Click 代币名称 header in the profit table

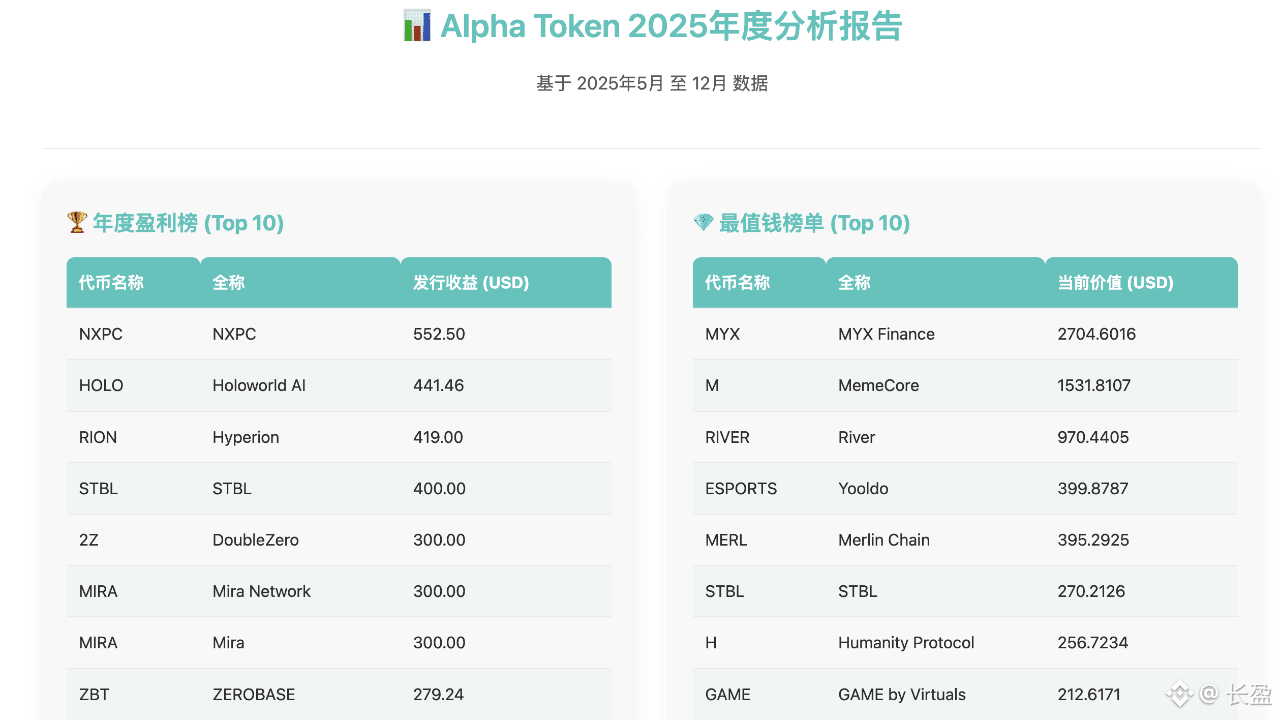pyautogui.click(x=111, y=283)
